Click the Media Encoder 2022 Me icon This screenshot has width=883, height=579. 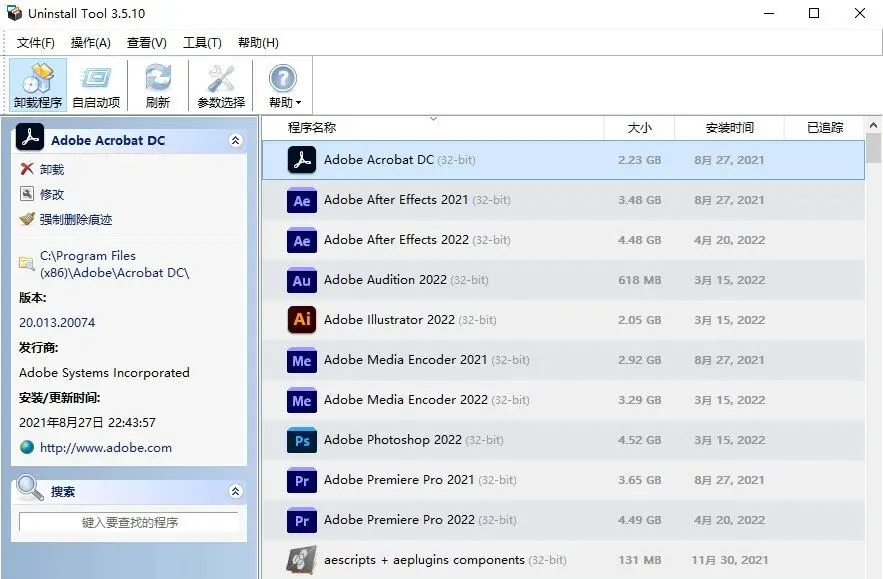point(302,400)
